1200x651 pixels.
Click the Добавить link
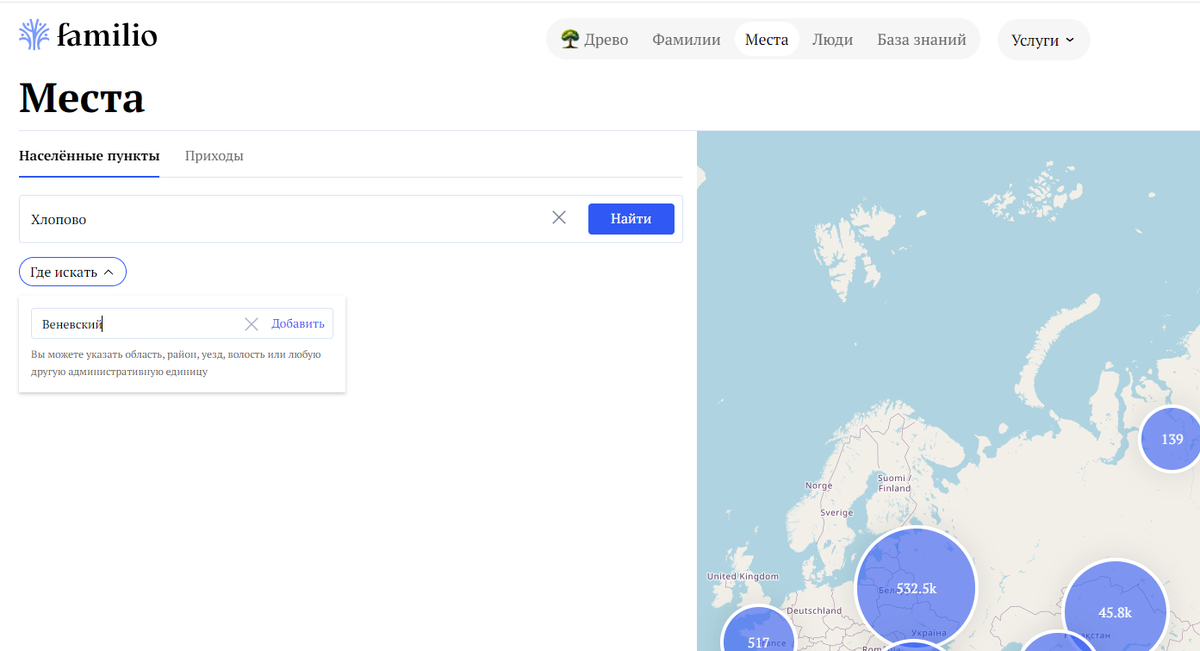click(298, 324)
